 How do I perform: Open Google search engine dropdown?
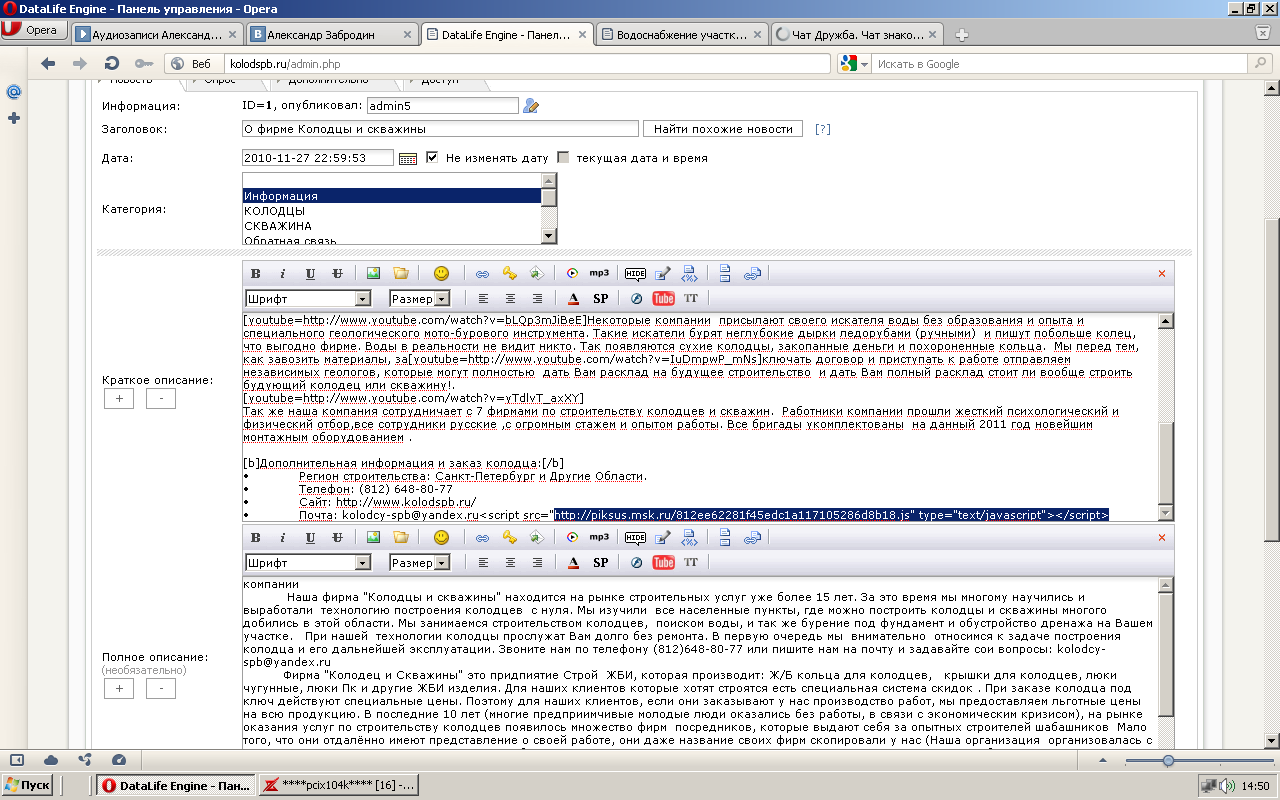click(x=854, y=64)
